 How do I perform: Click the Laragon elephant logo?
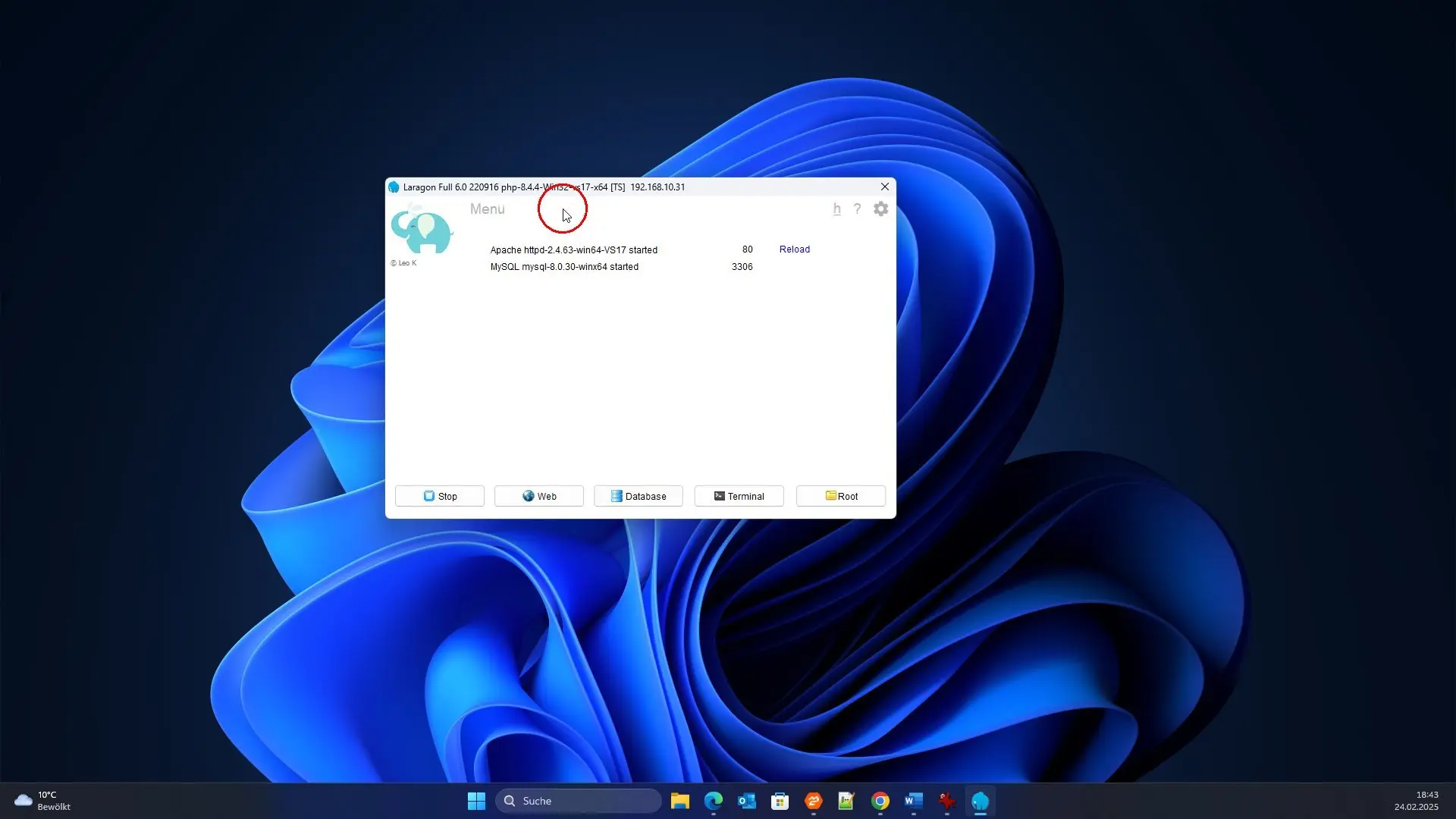[x=422, y=230]
